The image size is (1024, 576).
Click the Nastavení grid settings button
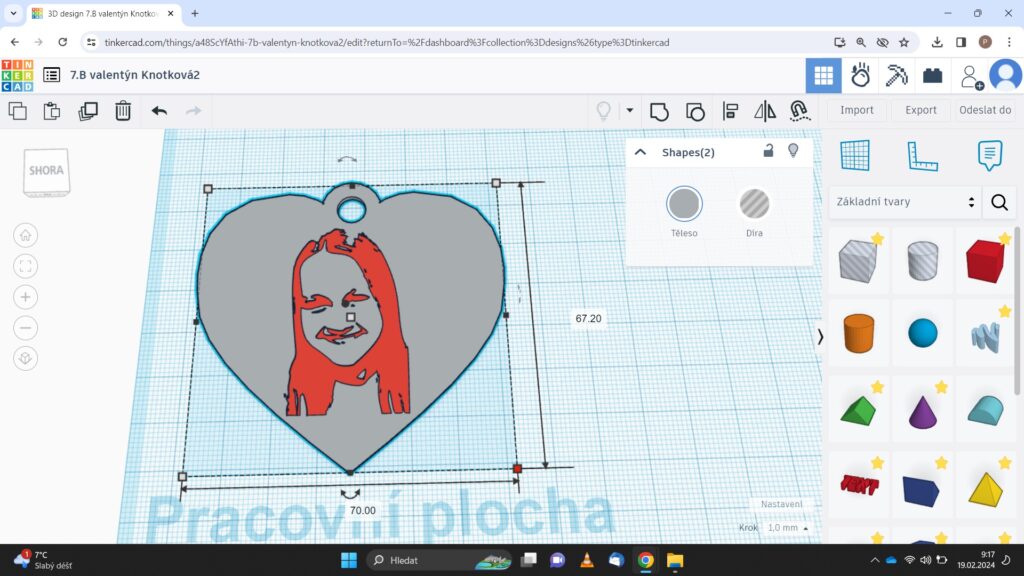click(x=780, y=505)
